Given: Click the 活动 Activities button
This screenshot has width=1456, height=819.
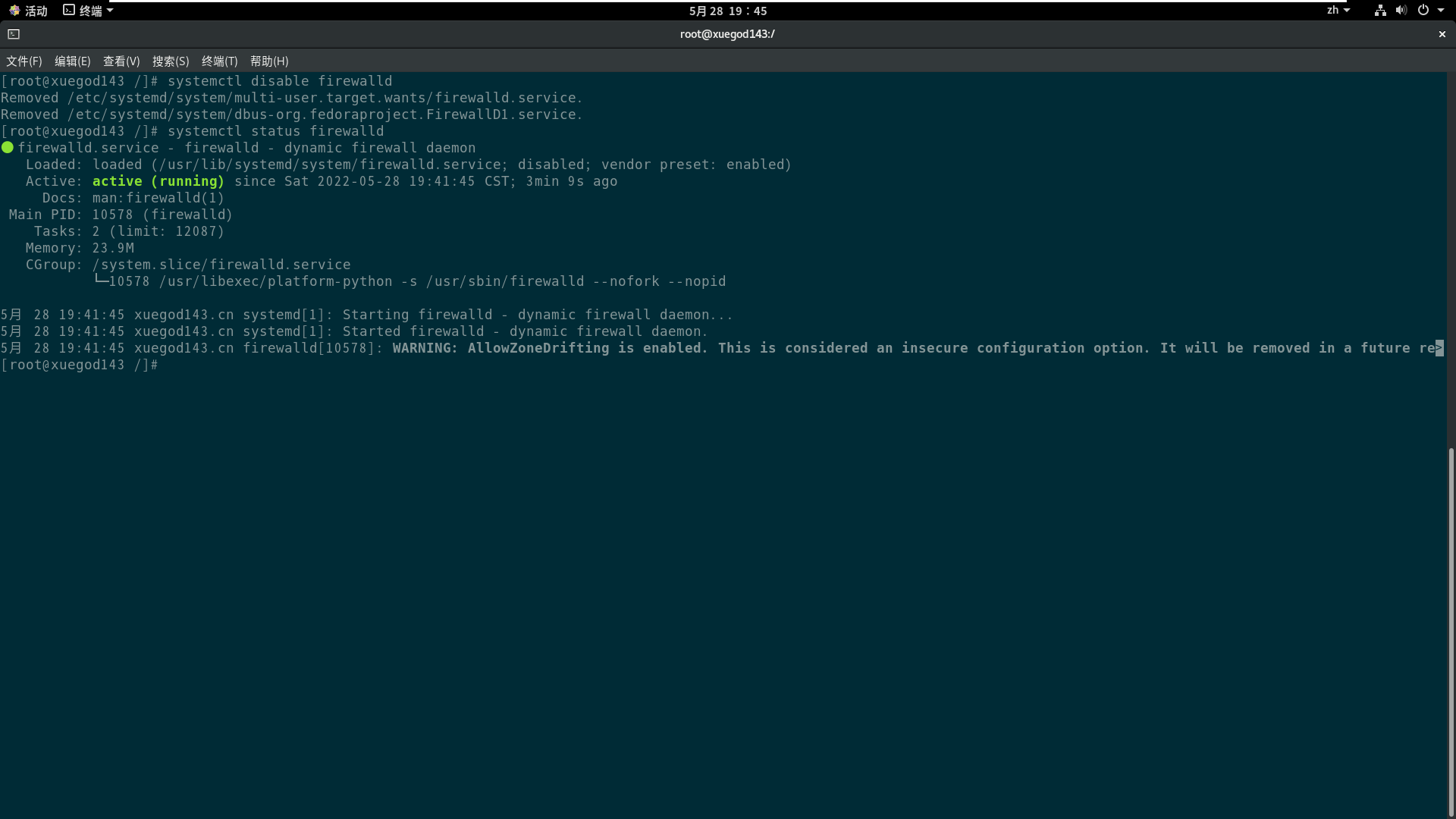Looking at the screenshot, I should [36, 11].
